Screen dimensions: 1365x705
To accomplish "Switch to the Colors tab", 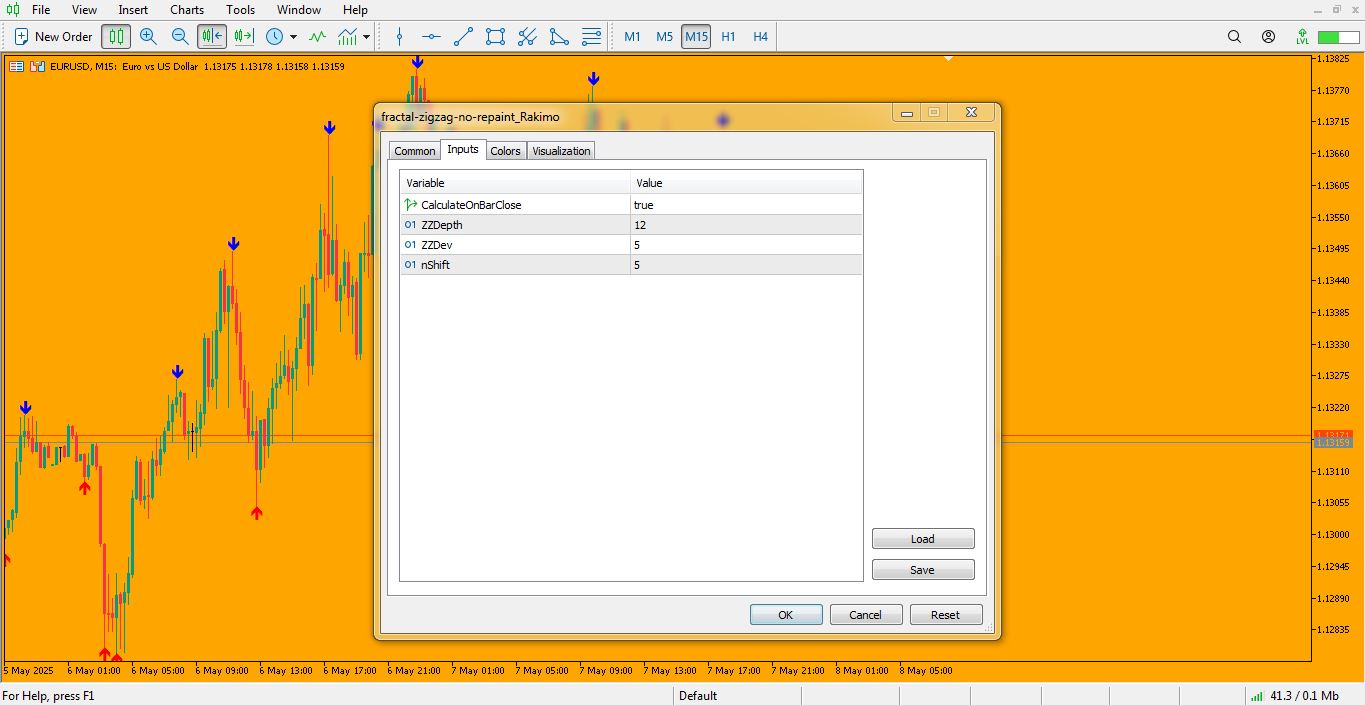I will [x=505, y=151].
